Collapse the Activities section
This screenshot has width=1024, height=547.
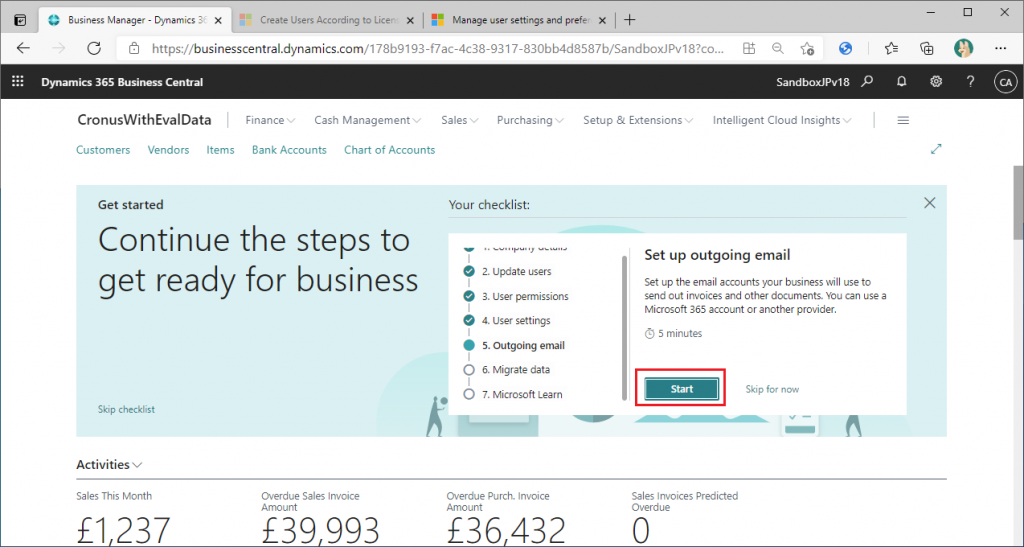(x=109, y=465)
